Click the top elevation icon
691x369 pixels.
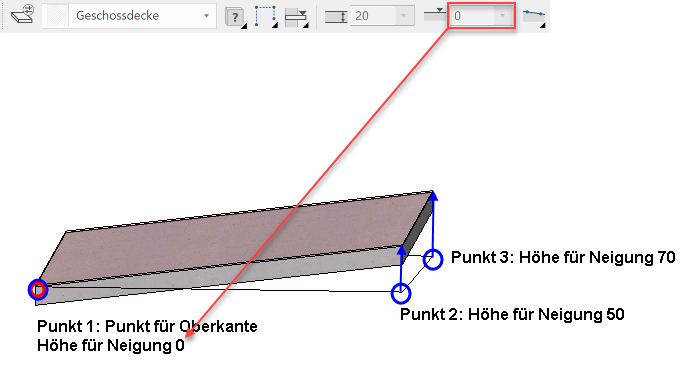point(435,15)
